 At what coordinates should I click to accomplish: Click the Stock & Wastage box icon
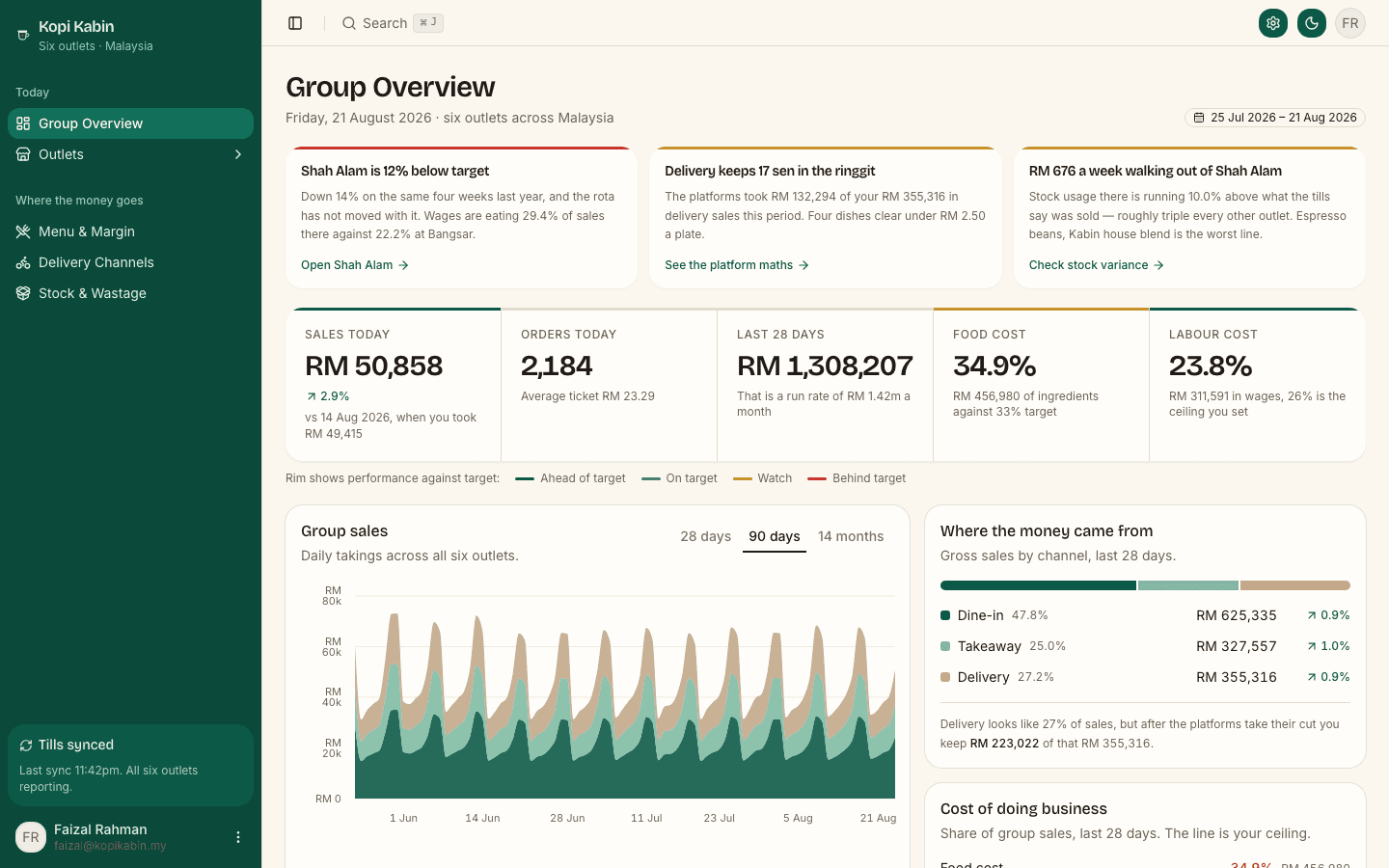(23, 293)
